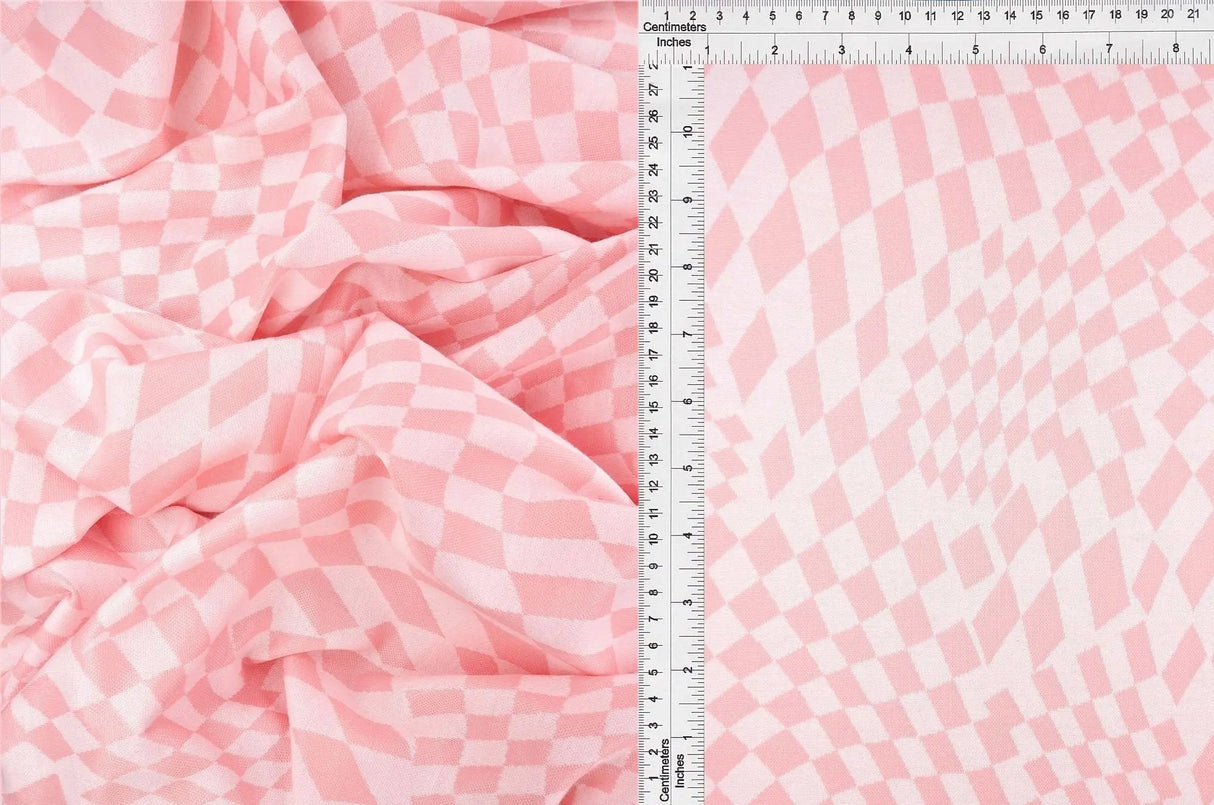The image size is (1214, 805).
Task: Click the number 27 on the vertical centimeter ruler
Action: (654, 88)
